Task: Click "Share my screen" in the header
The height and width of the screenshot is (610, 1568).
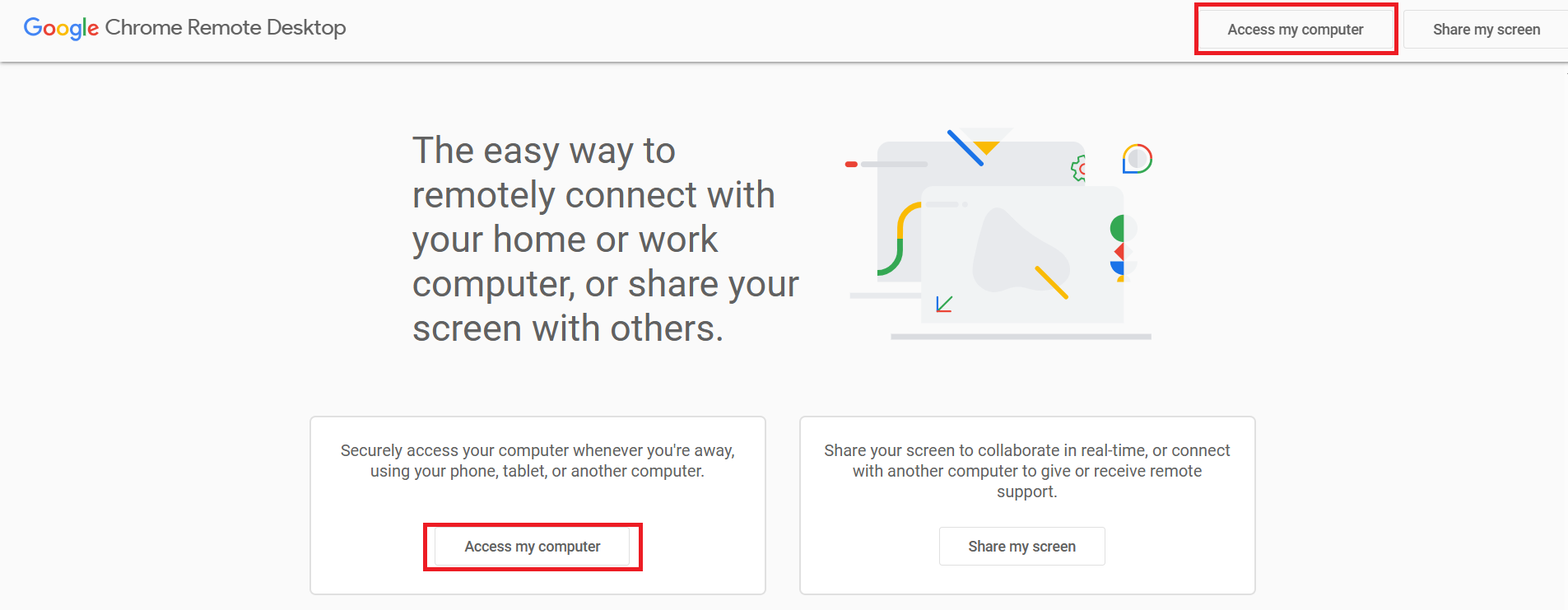Action: pos(1486,29)
